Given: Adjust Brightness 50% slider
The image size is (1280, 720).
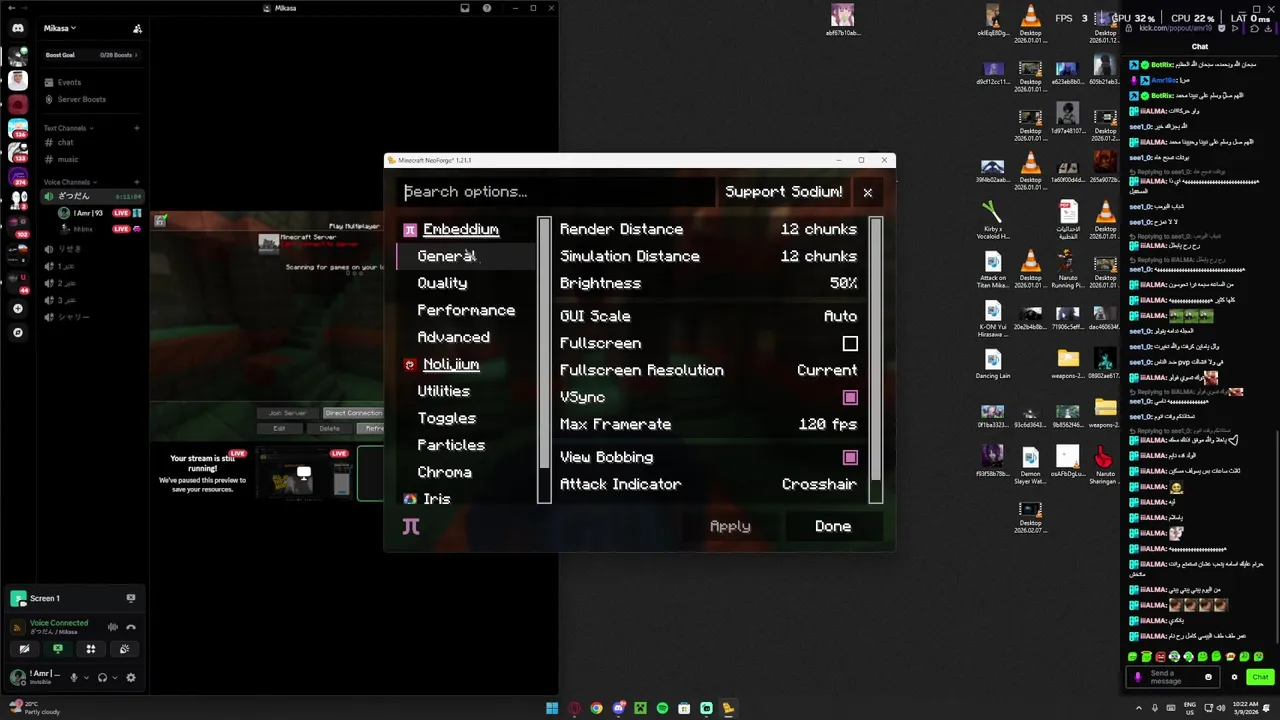Looking at the screenshot, I should tap(708, 283).
